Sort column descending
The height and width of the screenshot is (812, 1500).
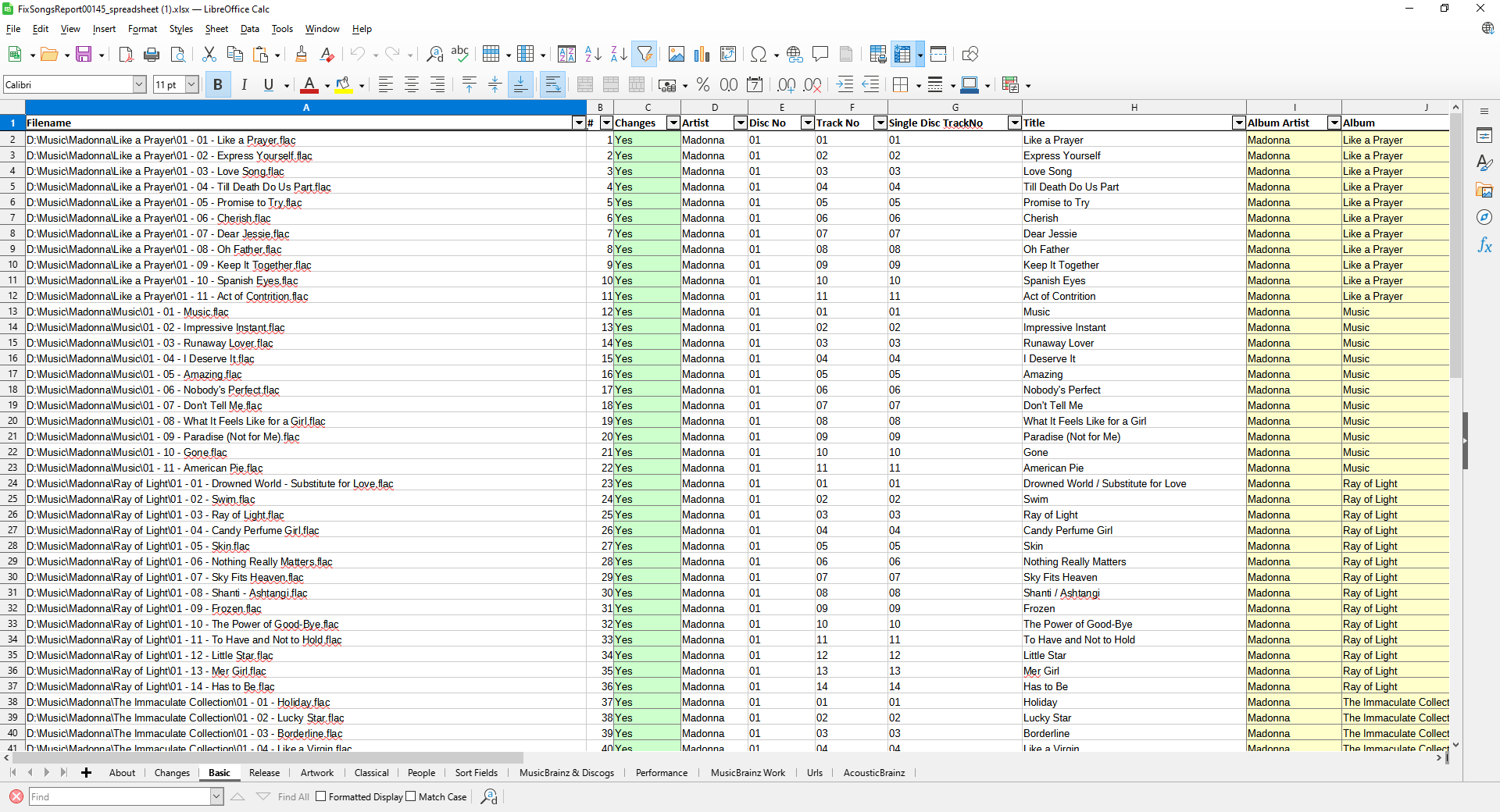click(619, 54)
